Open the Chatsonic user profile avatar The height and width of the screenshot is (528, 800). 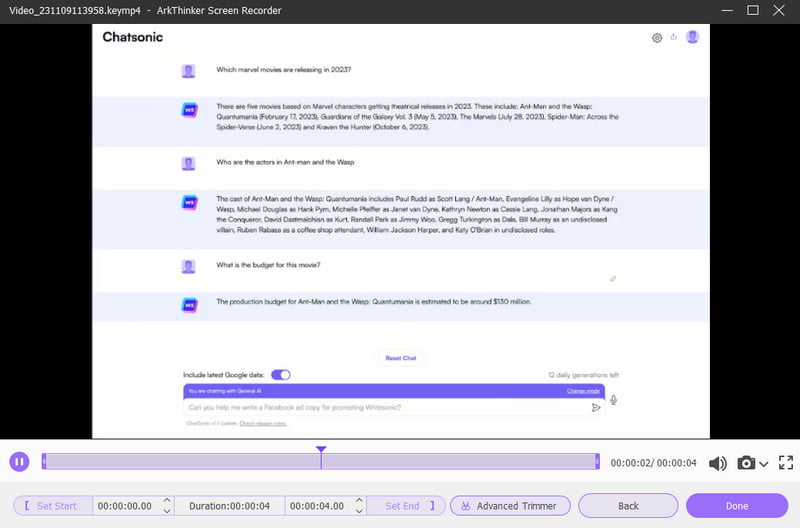[x=692, y=37]
